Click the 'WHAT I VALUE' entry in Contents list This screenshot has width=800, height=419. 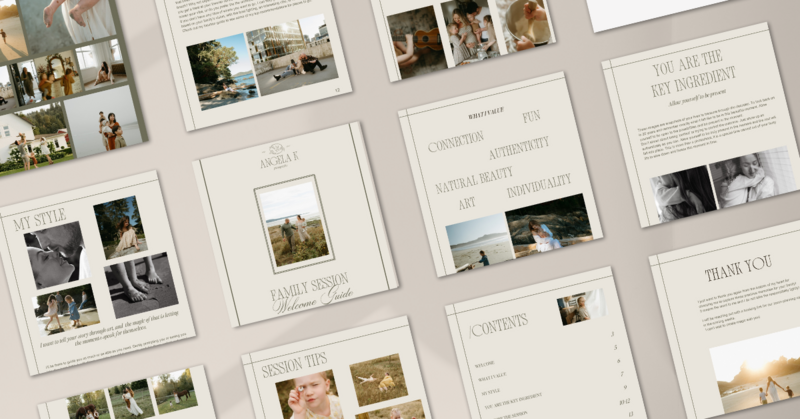[x=492, y=378]
